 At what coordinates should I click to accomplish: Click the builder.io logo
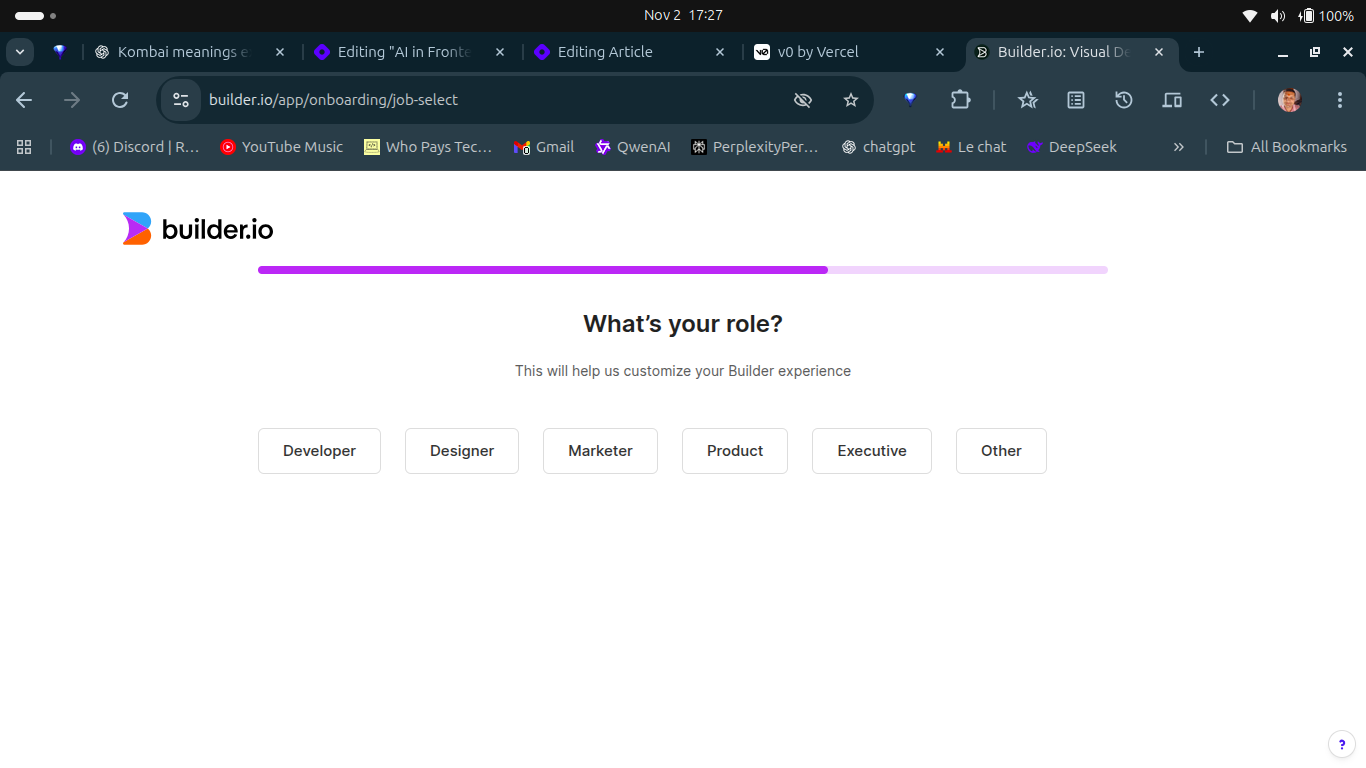pyautogui.click(x=198, y=229)
